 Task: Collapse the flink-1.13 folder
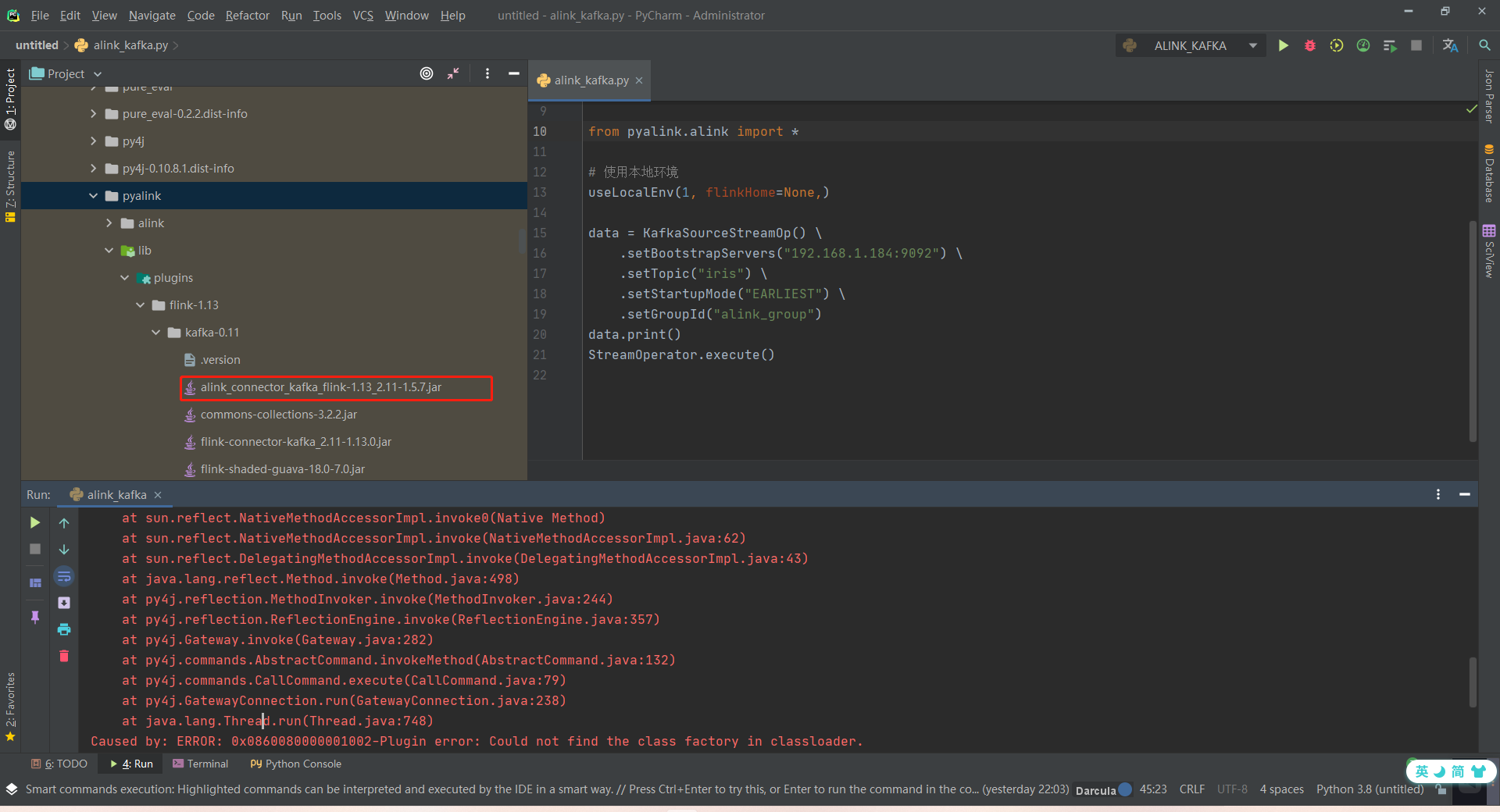(141, 305)
